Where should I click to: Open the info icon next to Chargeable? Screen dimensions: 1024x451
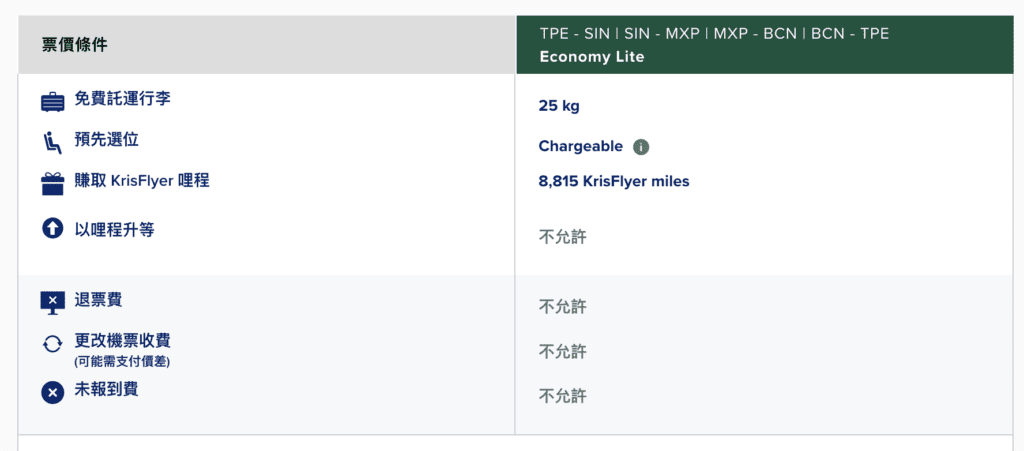pos(641,147)
